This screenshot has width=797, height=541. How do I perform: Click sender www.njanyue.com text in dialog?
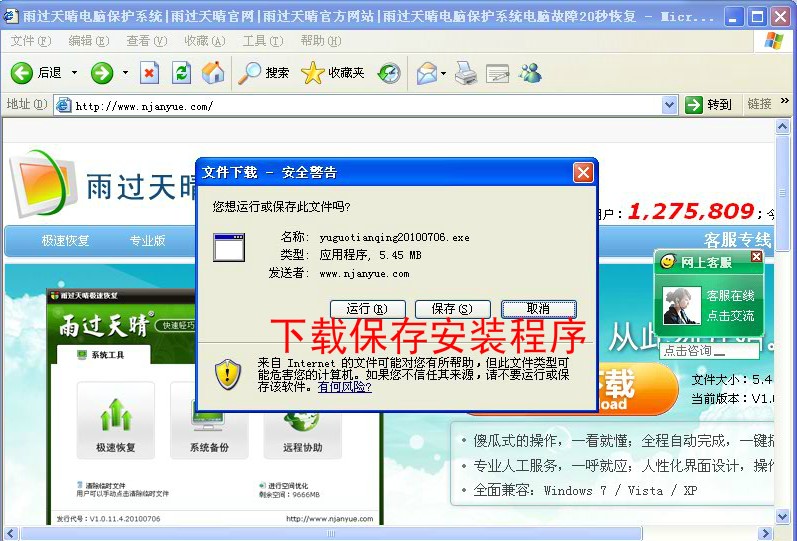(x=364, y=274)
